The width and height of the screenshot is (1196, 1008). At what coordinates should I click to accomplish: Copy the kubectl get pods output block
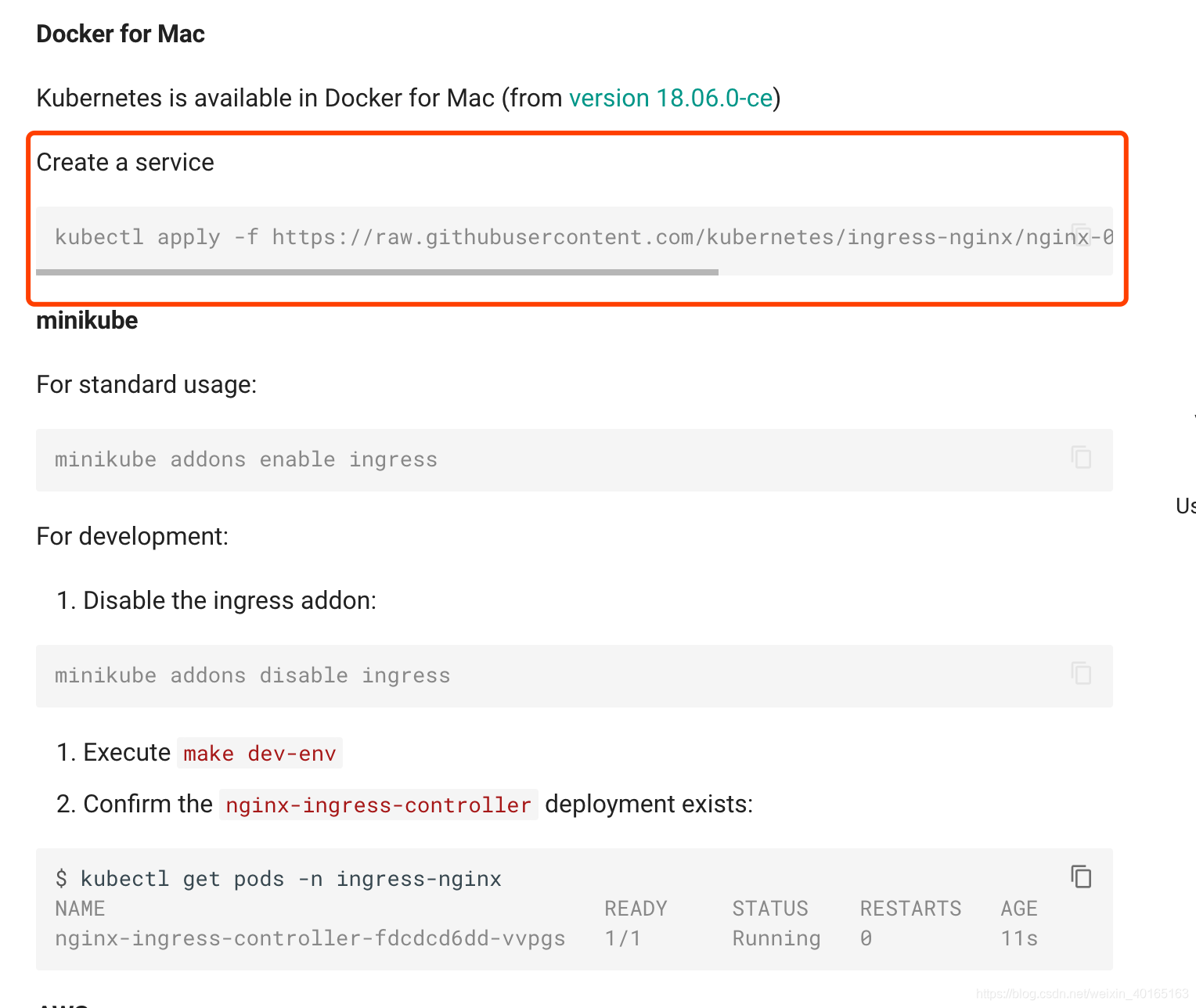[x=1081, y=877]
